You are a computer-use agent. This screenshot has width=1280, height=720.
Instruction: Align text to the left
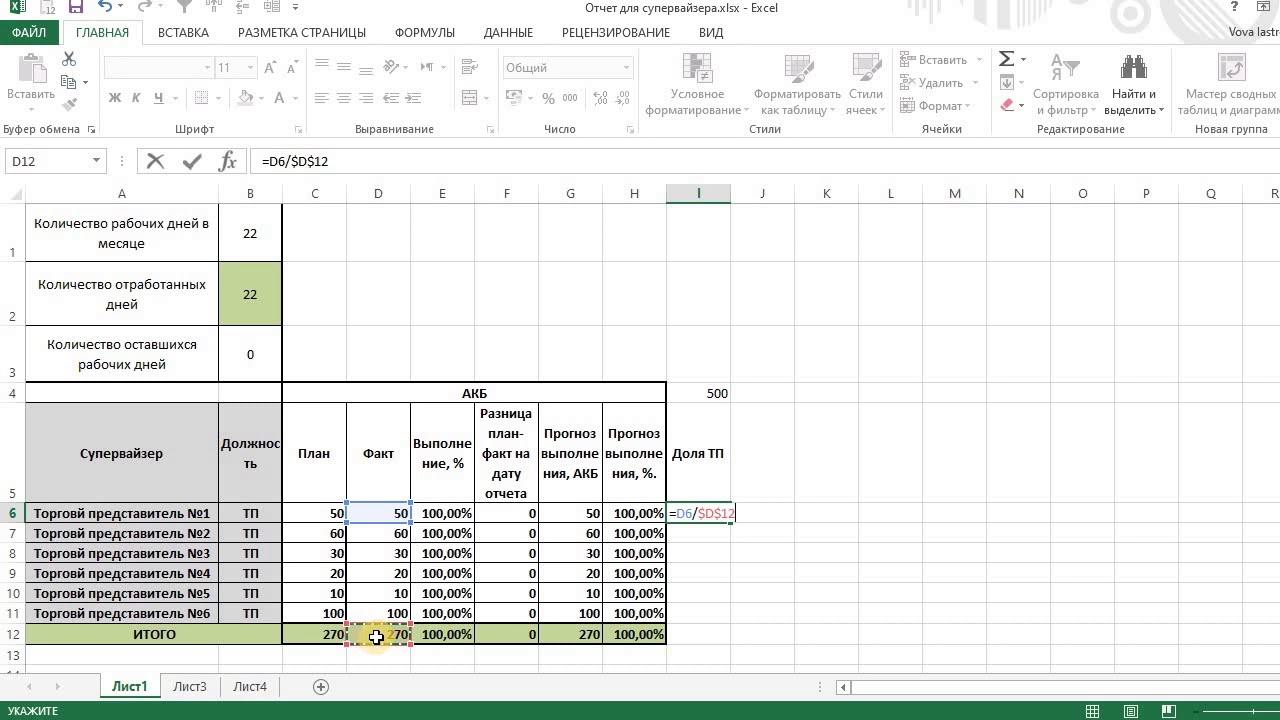321,98
